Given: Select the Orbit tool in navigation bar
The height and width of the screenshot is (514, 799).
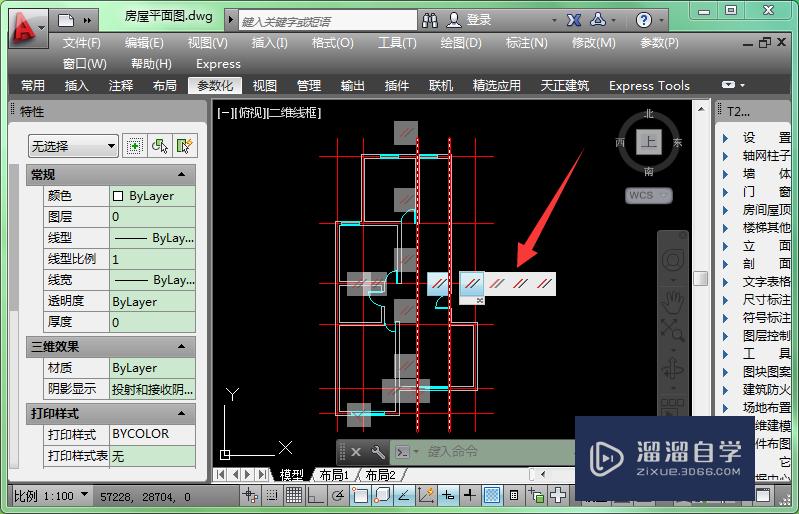Looking at the screenshot, I should pyautogui.click(x=673, y=368).
